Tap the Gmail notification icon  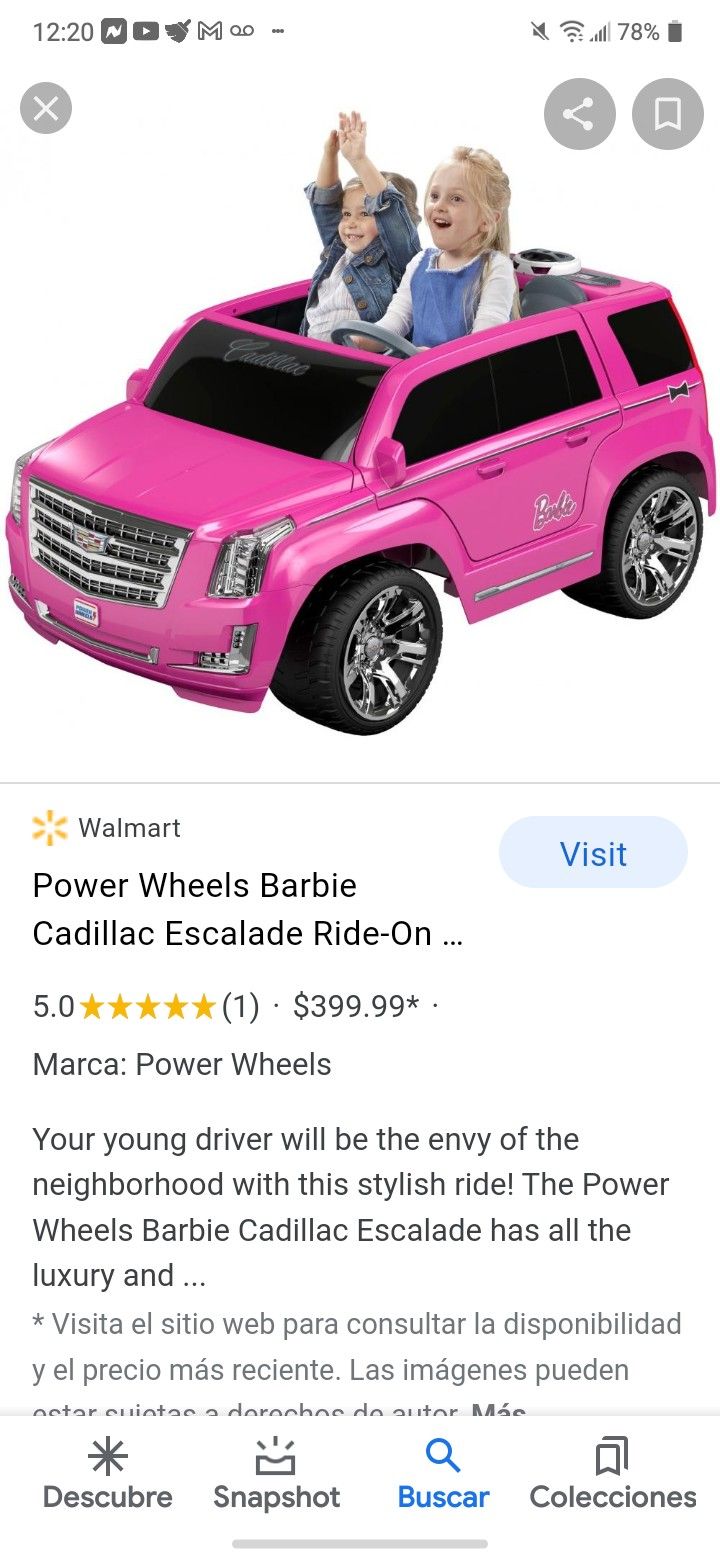click(x=209, y=32)
